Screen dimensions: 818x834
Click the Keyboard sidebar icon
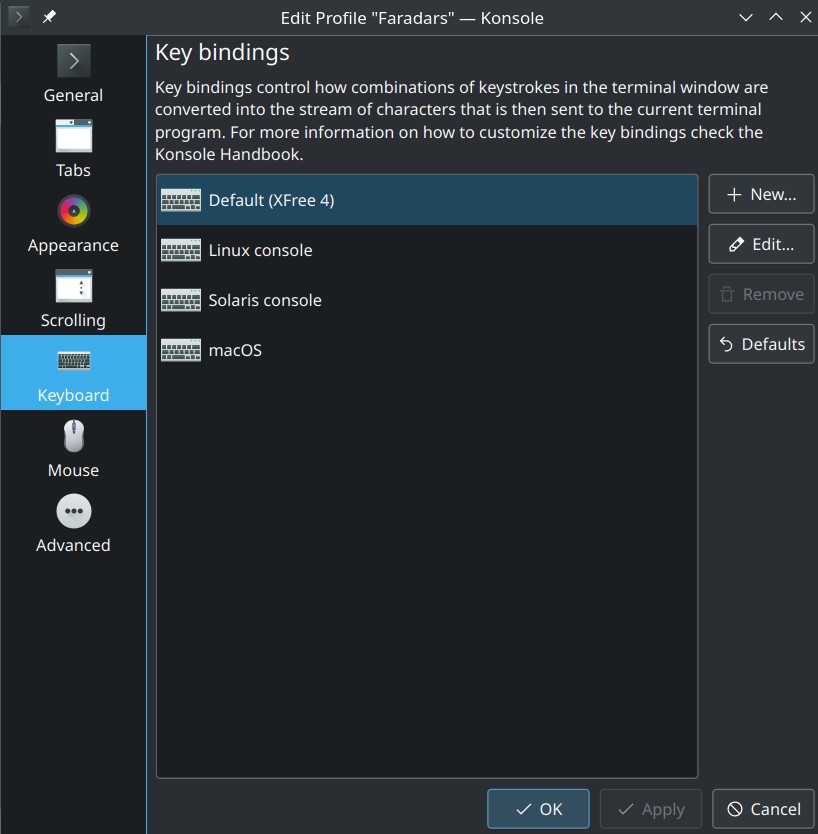coord(73,361)
